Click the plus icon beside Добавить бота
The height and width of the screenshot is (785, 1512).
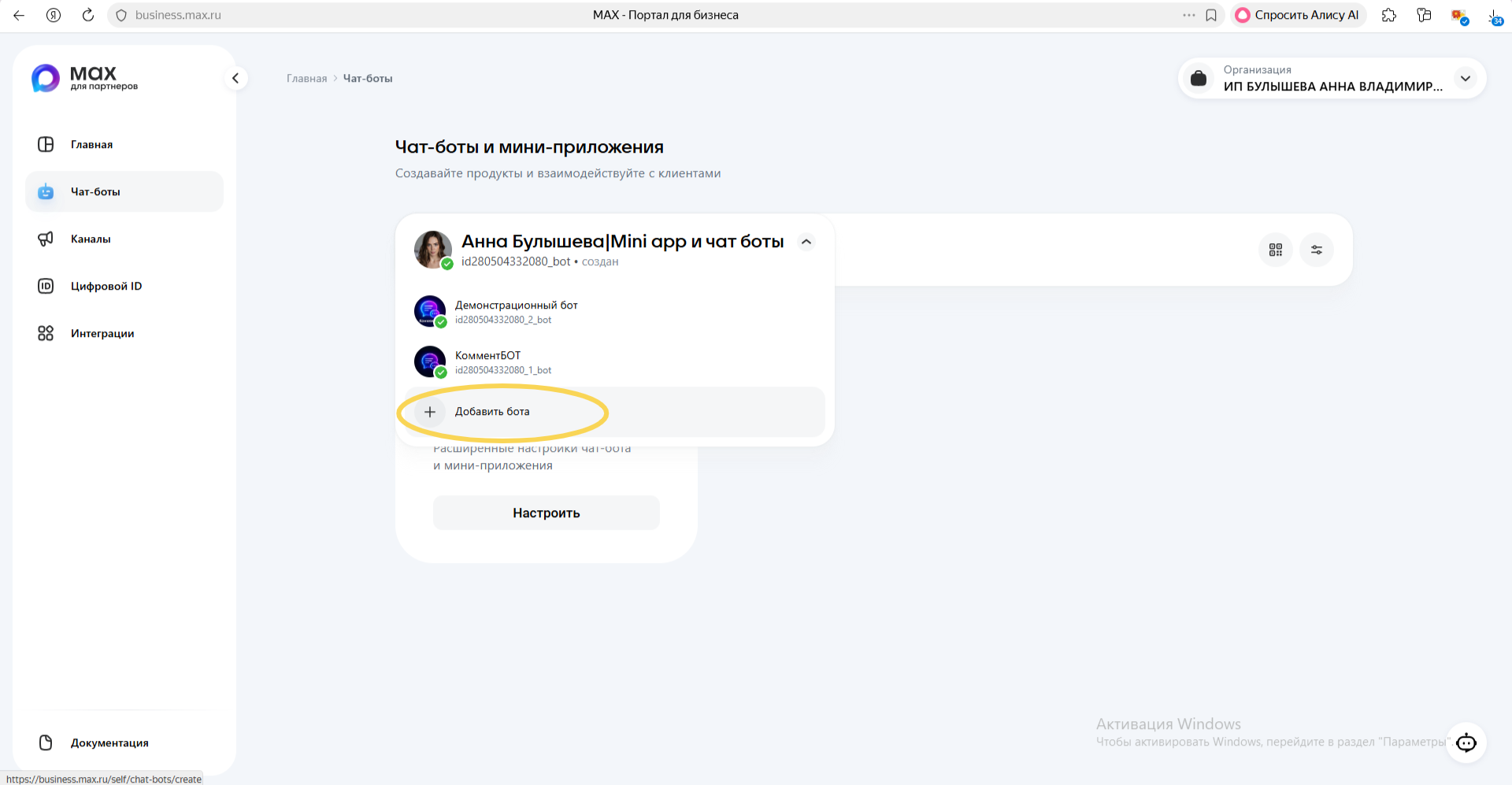430,412
